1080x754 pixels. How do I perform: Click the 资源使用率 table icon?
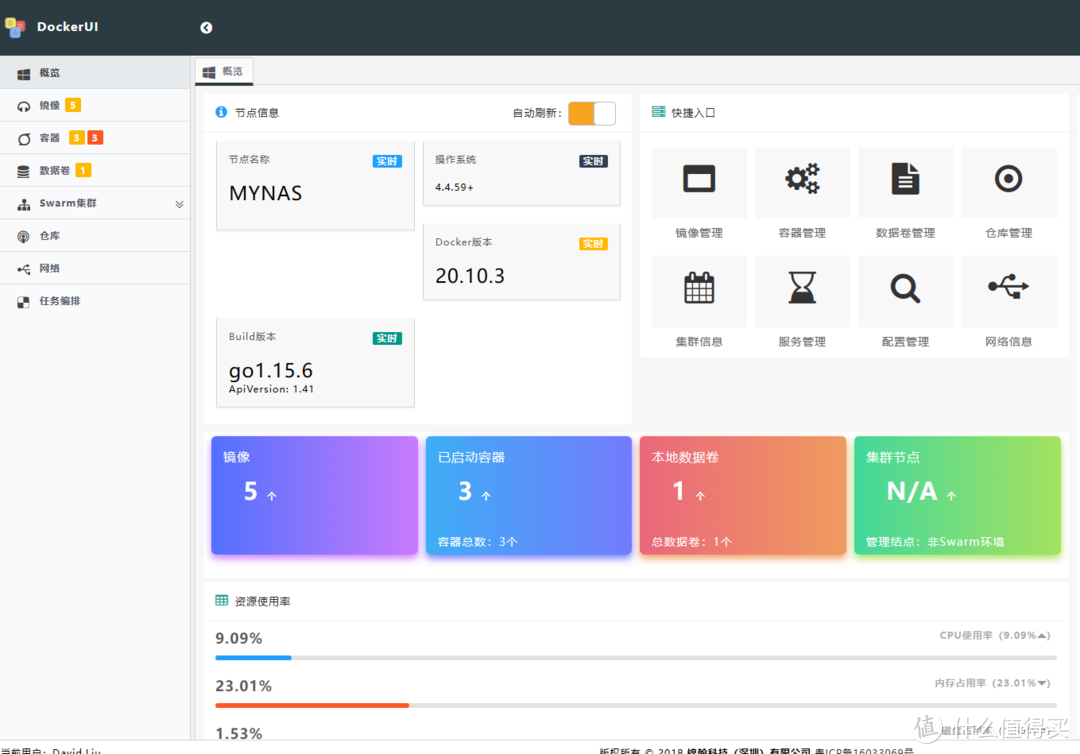click(x=221, y=600)
